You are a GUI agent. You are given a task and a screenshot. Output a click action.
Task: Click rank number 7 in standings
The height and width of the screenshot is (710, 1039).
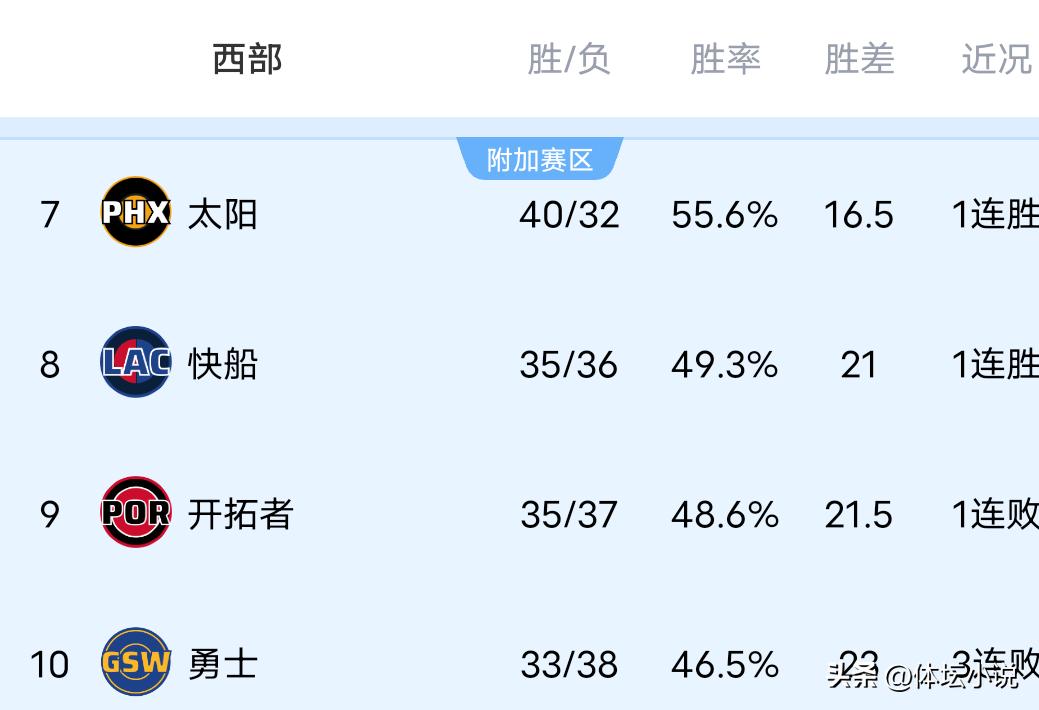coord(50,215)
